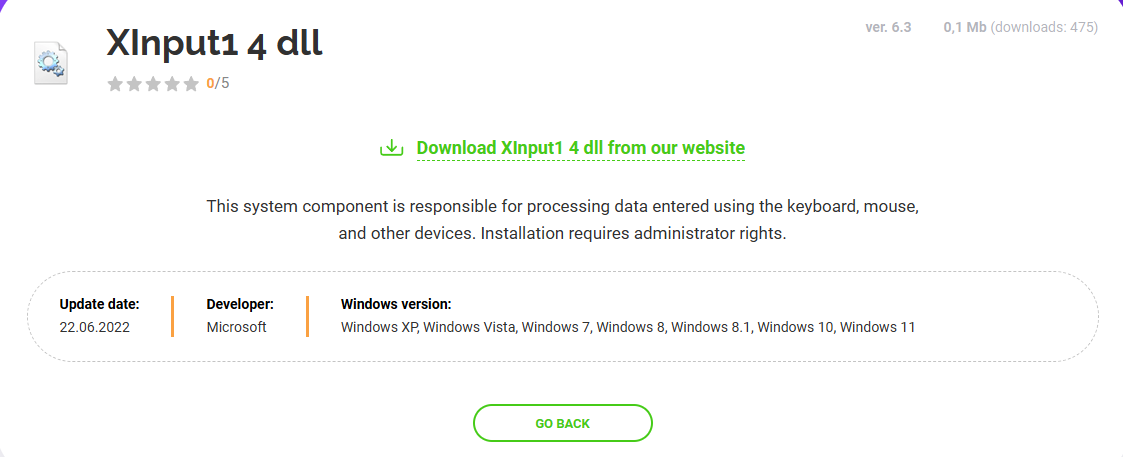Click the system component description paragraph
This screenshot has height=457, width=1123.
pos(562,221)
